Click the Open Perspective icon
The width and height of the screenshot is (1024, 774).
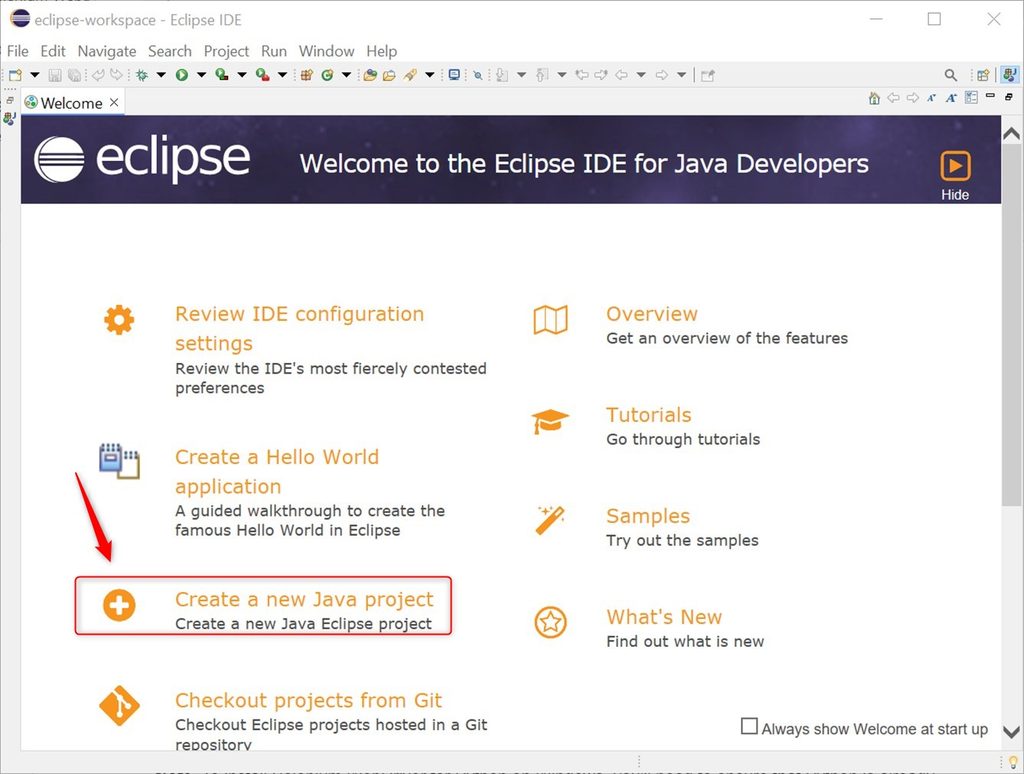point(983,75)
